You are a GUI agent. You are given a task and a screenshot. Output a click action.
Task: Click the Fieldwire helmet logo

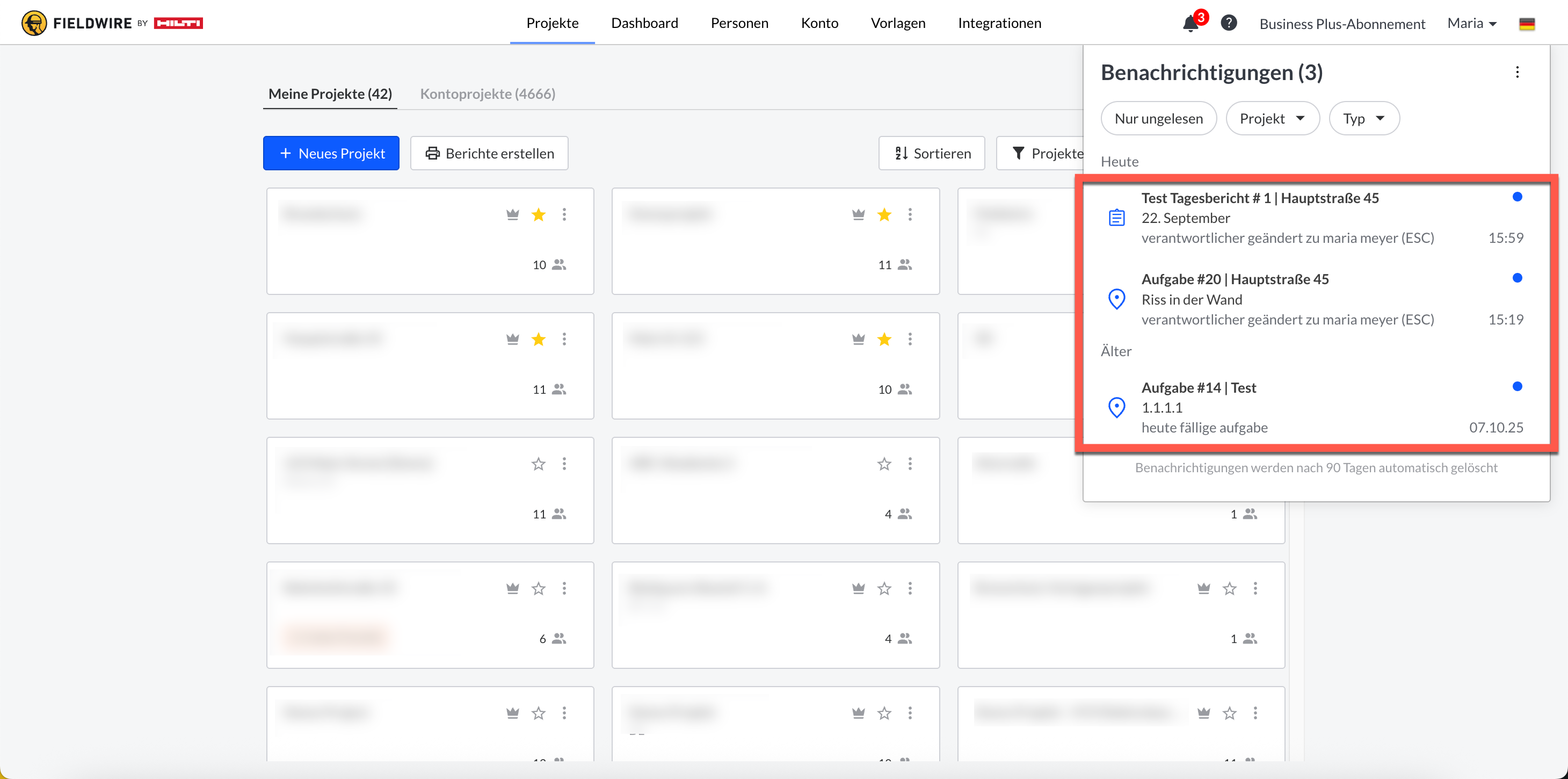tap(34, 23)
